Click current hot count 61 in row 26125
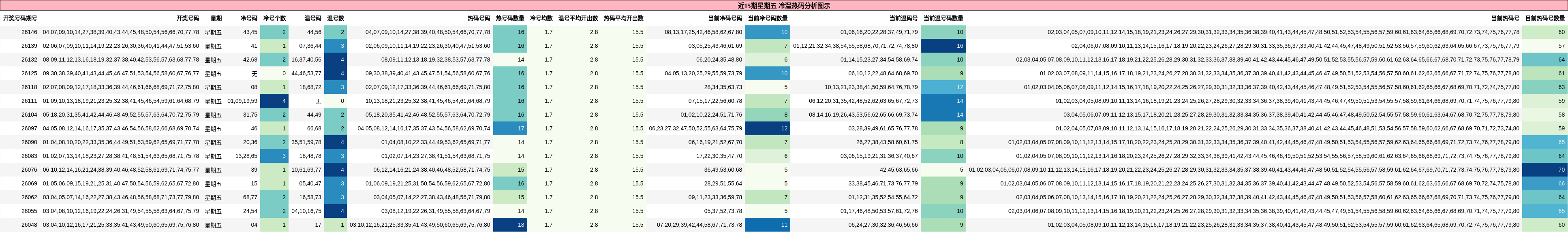1568x232 pixels. [x=1545, y=74]
